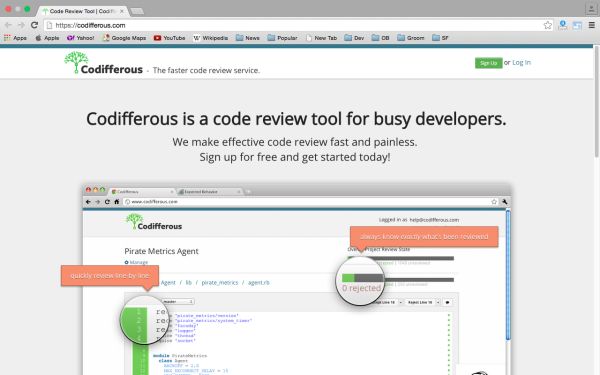Click the headline about busy developers

click(x=296, y=119)
